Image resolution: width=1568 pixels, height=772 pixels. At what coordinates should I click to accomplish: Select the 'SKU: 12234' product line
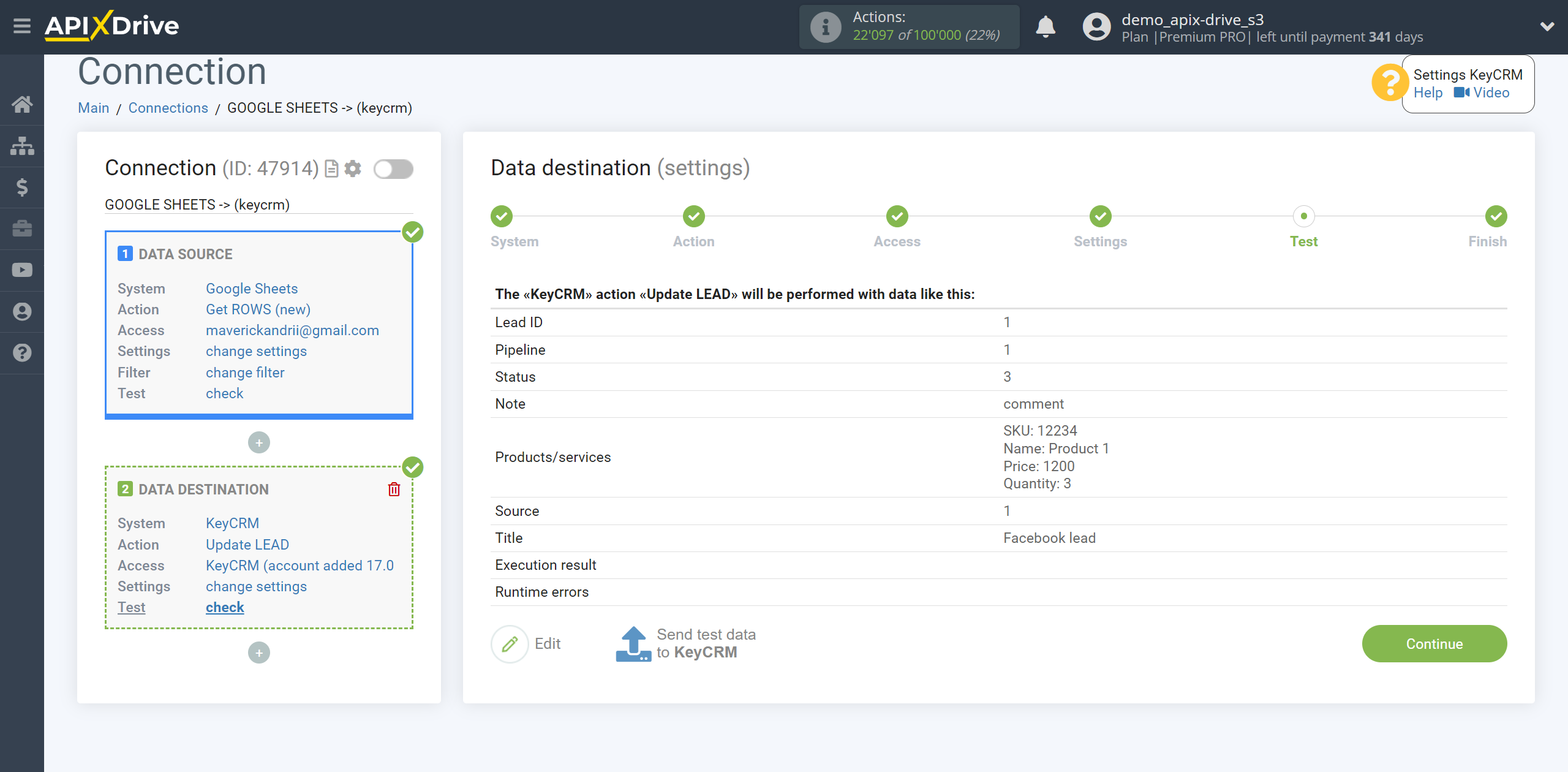(1040, 431)
